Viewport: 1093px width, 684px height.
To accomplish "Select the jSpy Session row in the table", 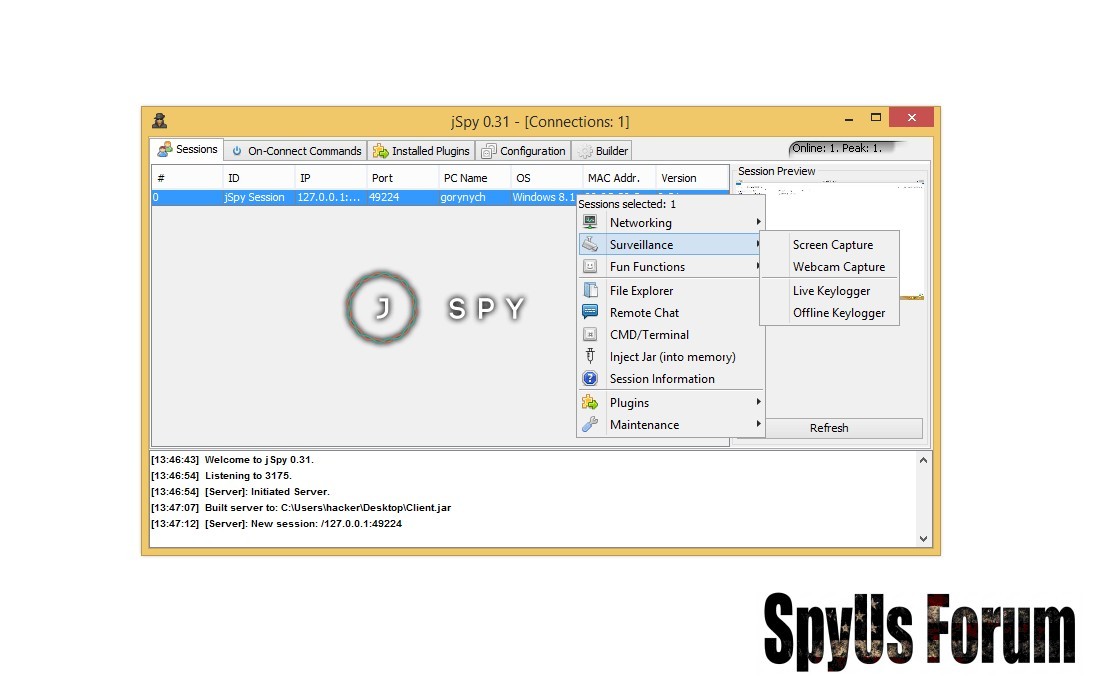I will [x=254, y=197].
